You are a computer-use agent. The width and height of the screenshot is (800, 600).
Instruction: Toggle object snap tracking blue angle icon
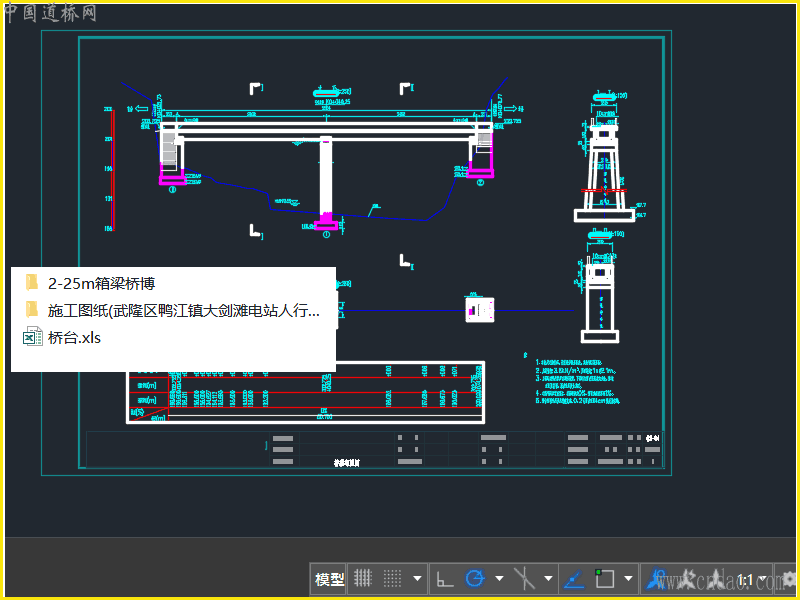tap(574, 579)
